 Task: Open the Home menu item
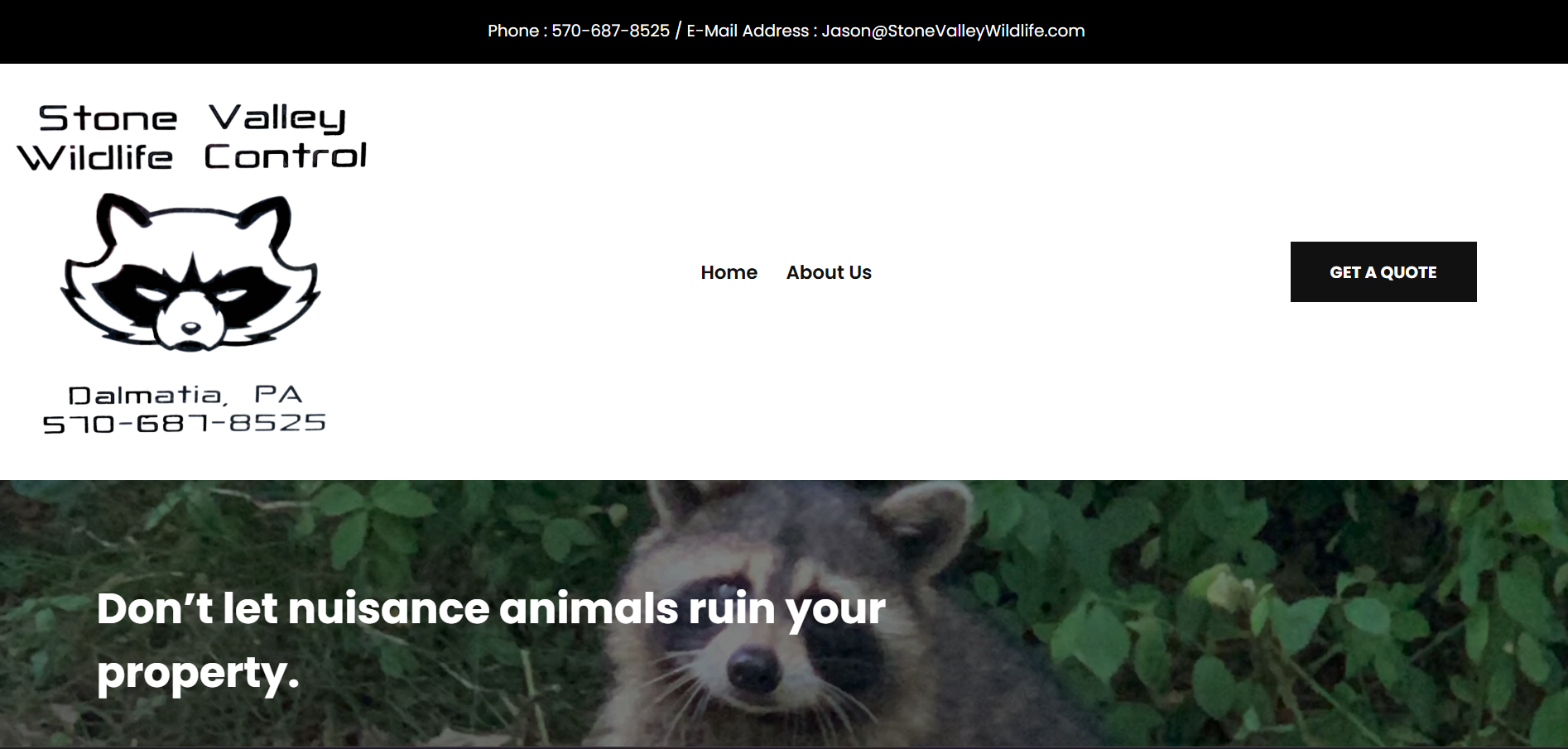[x=729, y=272]
